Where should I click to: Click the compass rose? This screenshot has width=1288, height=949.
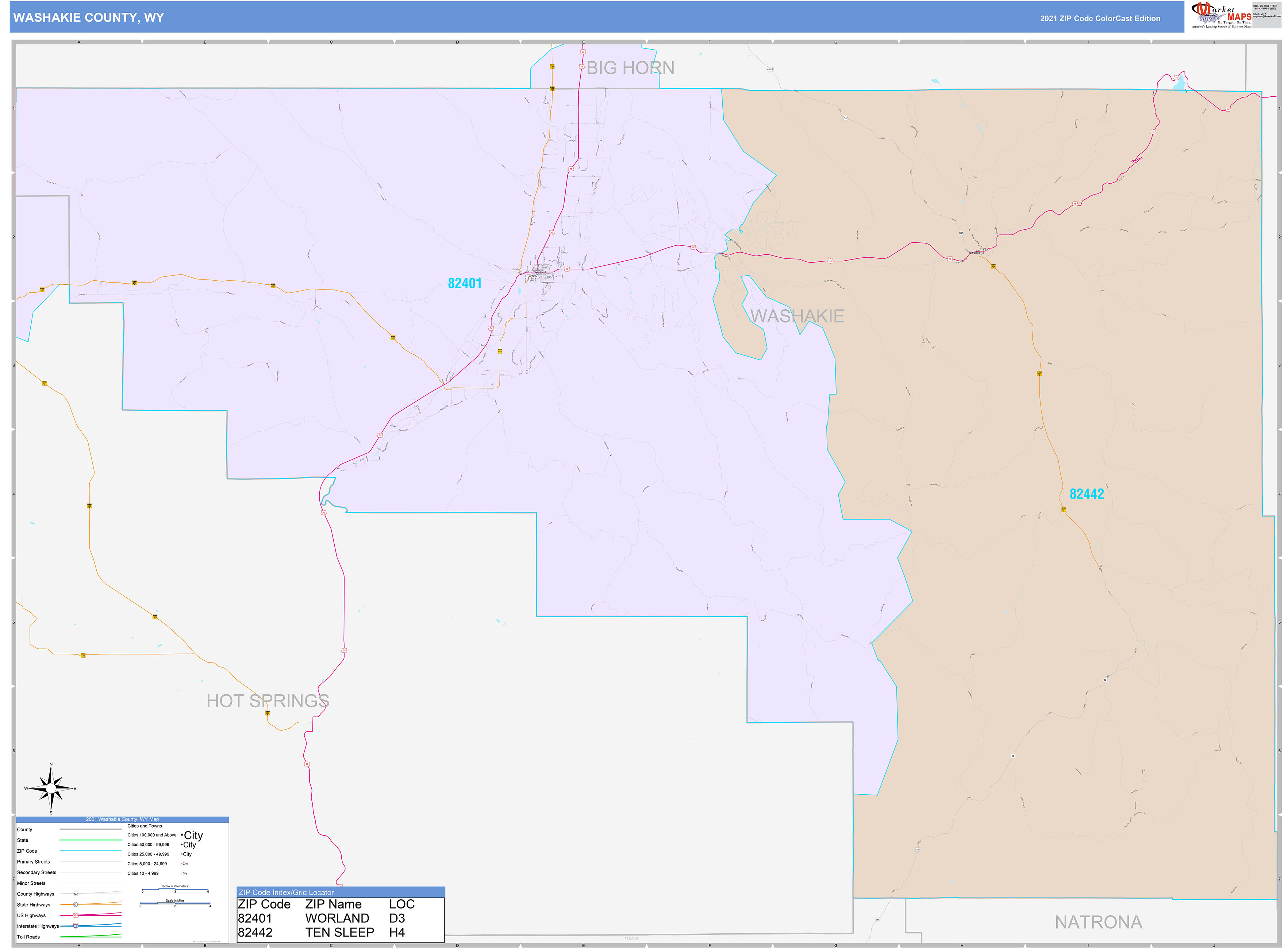pyautogui.click(x=51, y=788)
